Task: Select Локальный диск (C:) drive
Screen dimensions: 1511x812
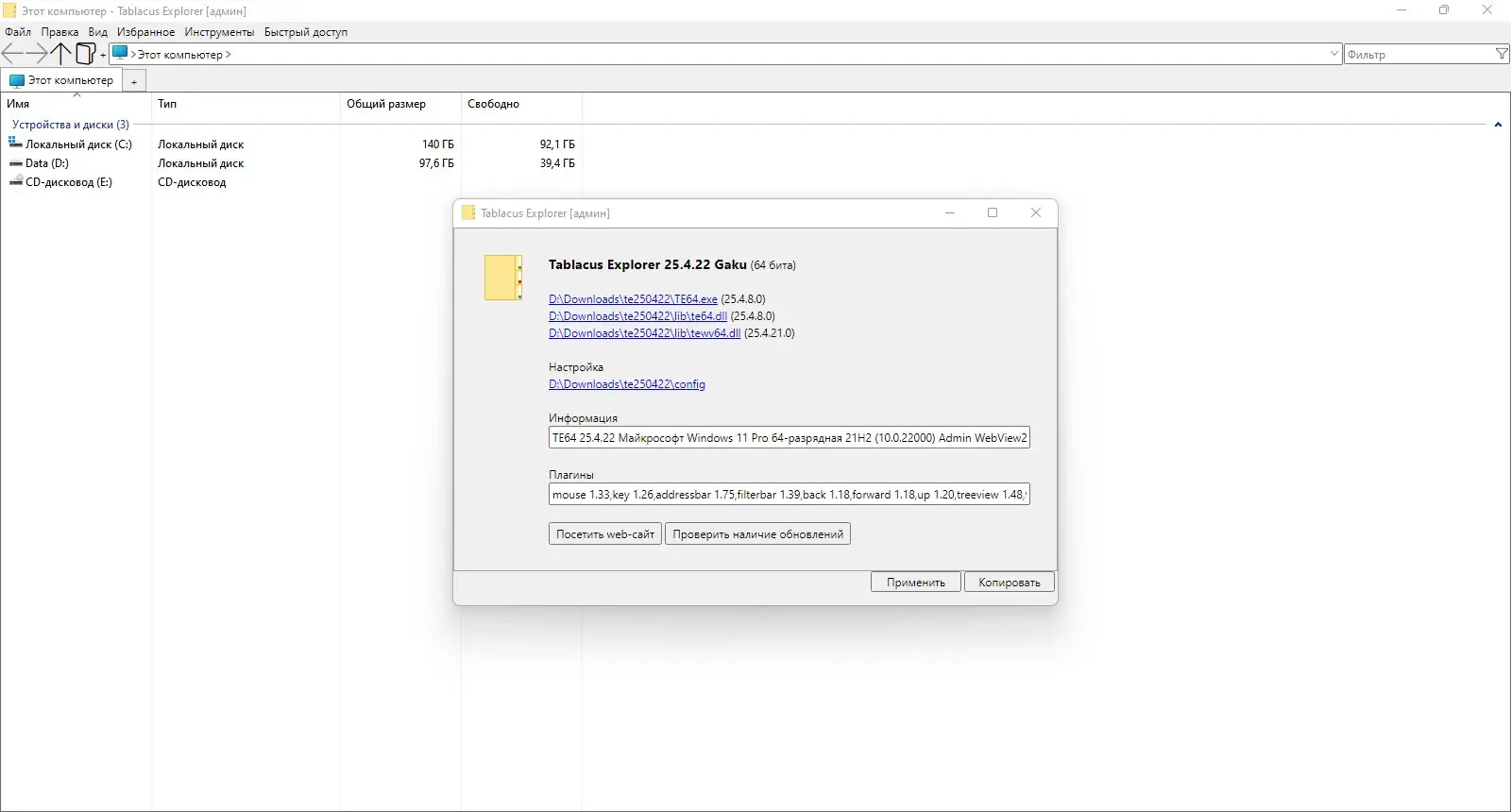Action: 78,144
